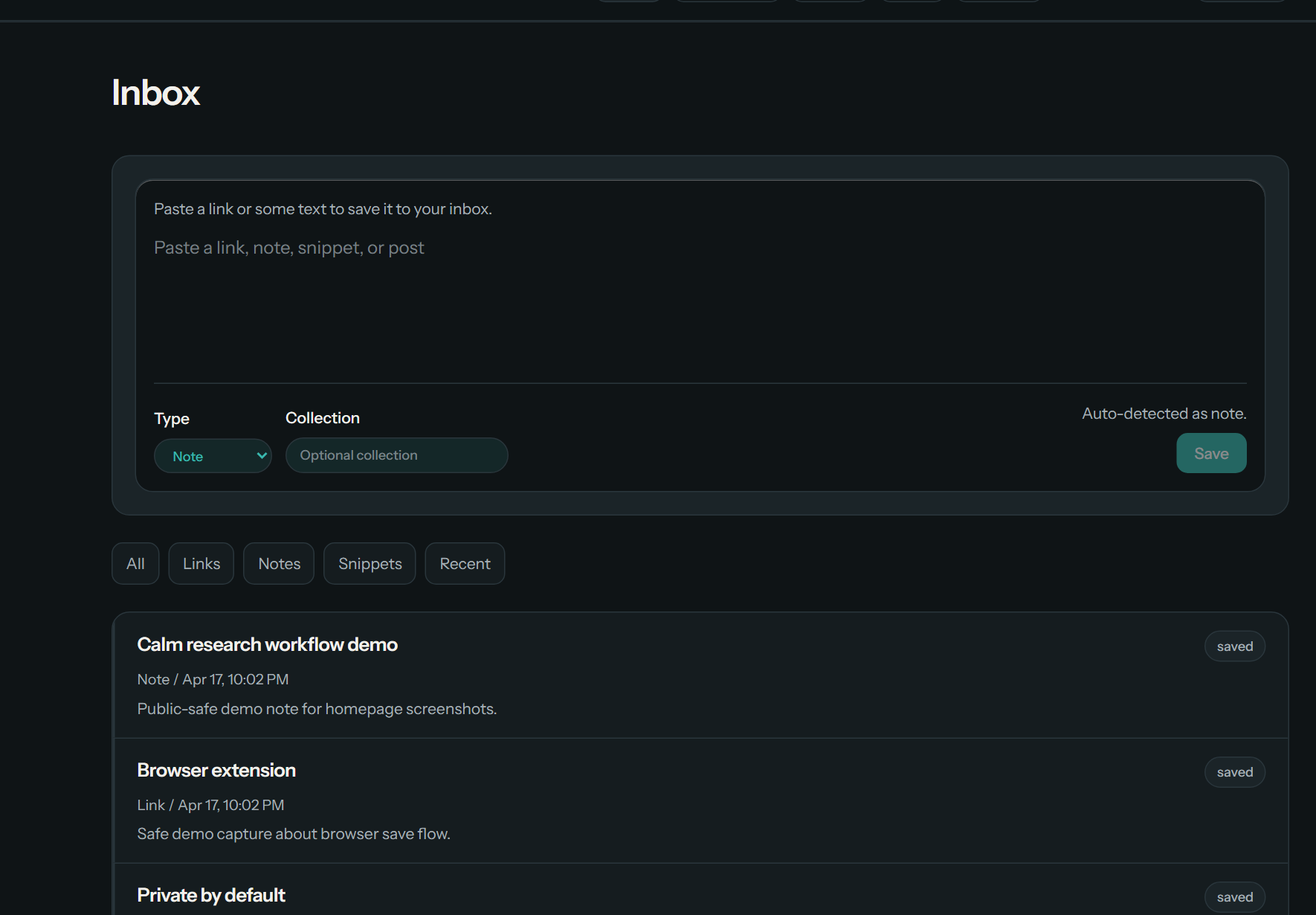This screenshot has height=915, width=1316.
Task: Open the Calm research workflow demo note
Action: tap(267, 644)
